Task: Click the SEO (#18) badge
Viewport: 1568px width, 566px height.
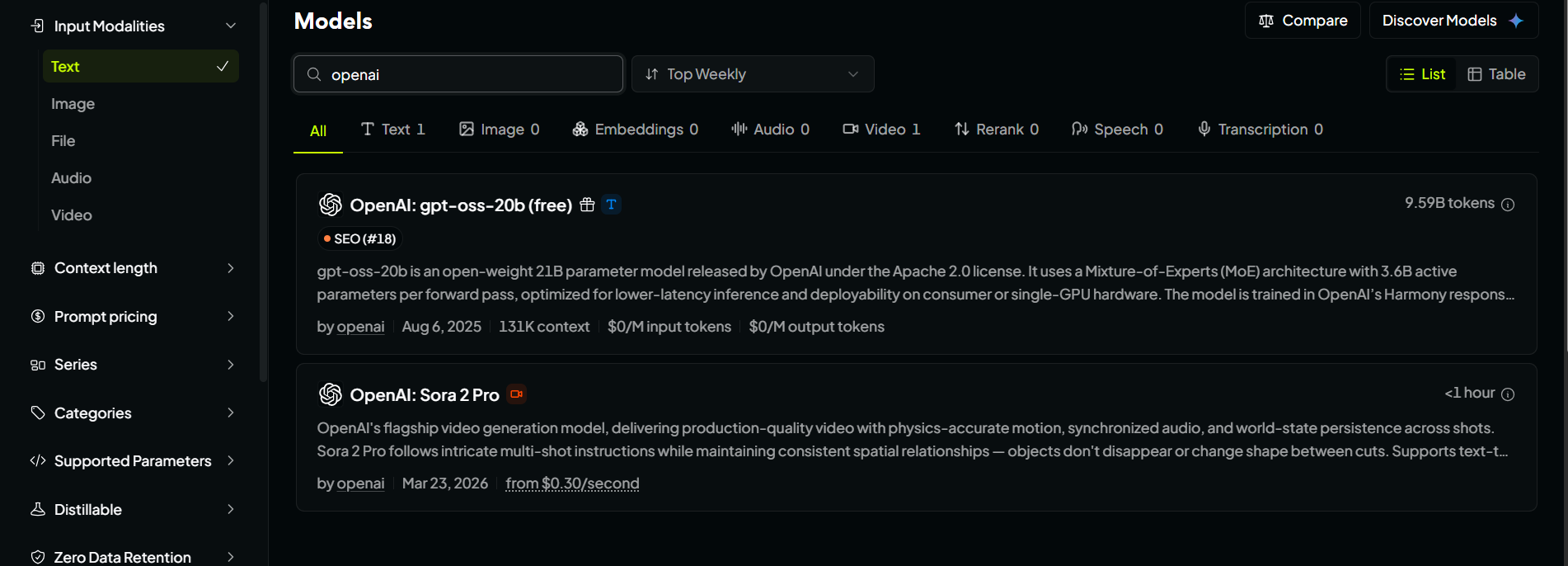Action: pyautogui.click(x=359, y=238)
